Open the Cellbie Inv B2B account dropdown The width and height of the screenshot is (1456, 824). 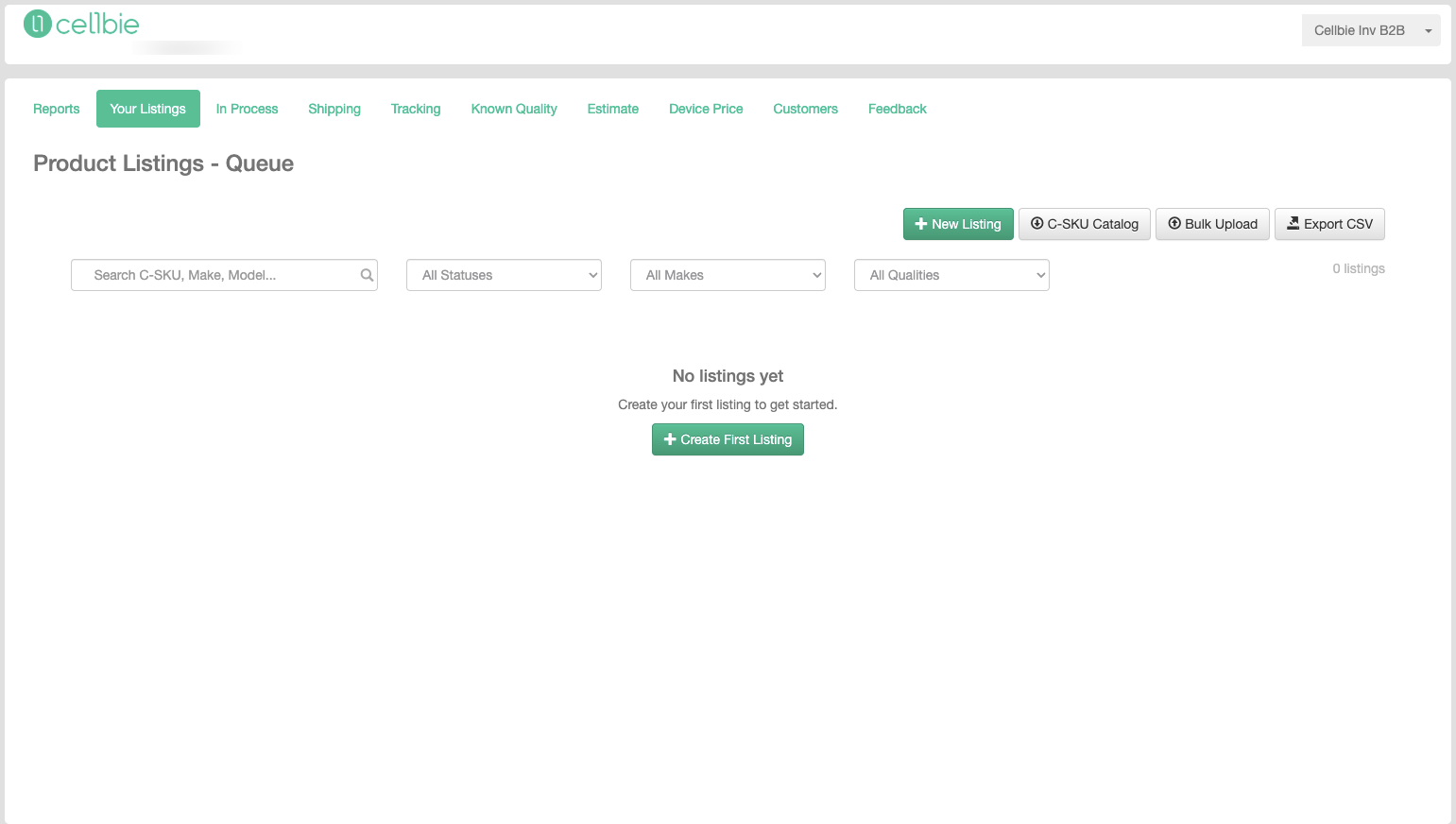click(1371, 30)
